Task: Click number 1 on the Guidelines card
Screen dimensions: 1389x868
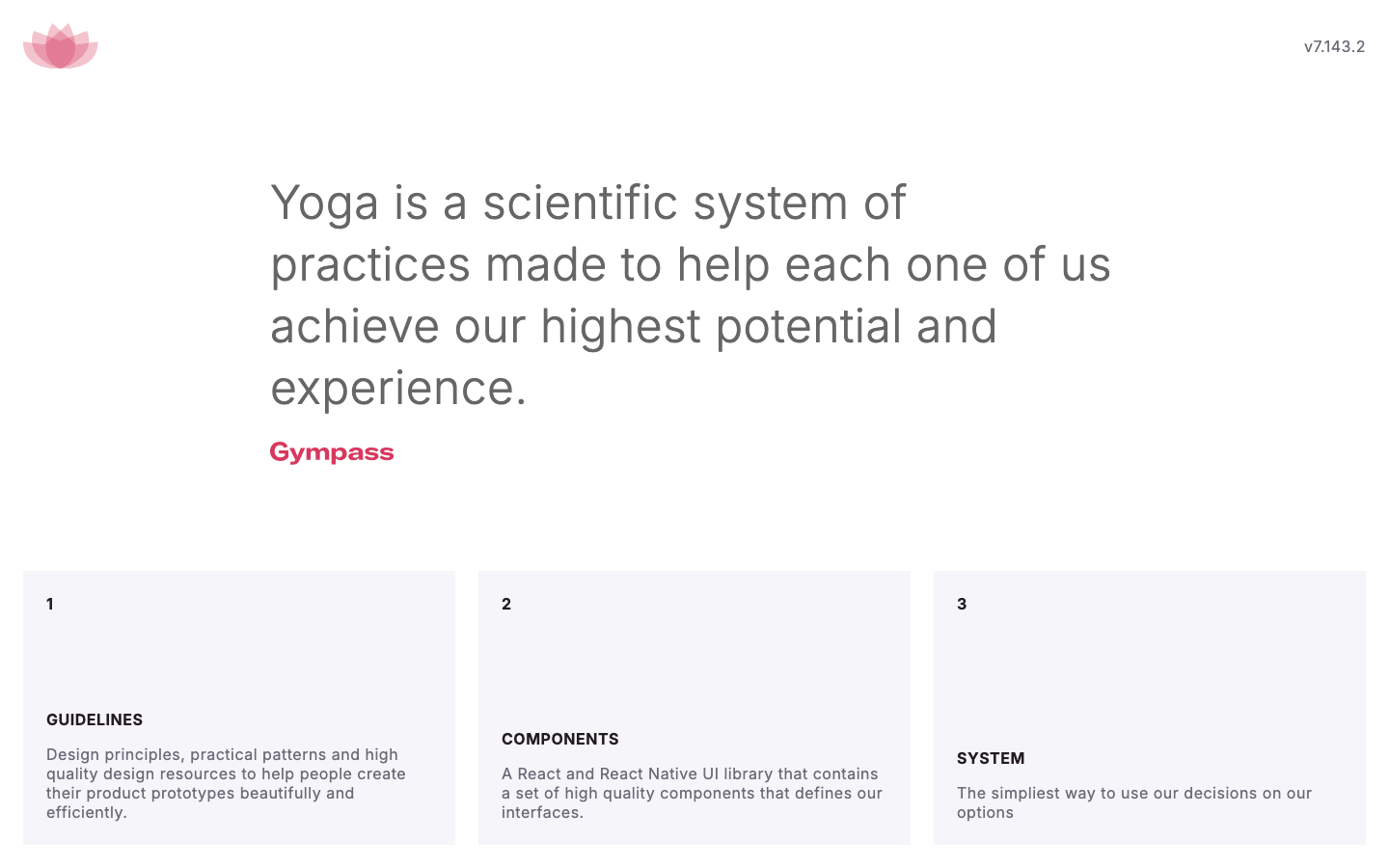Action: pyautogui.click(x=50, y=604)
